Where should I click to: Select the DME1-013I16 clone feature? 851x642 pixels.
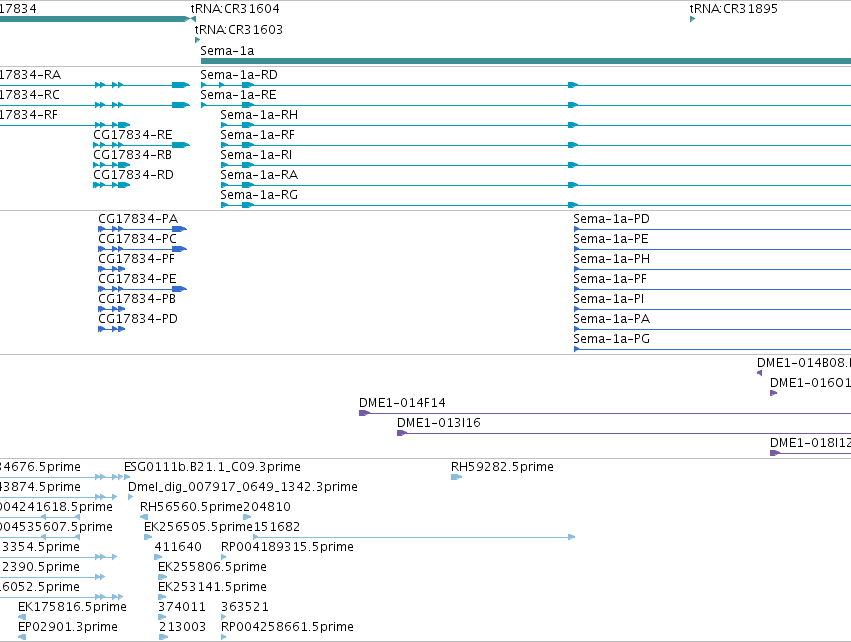pos(439,423)
